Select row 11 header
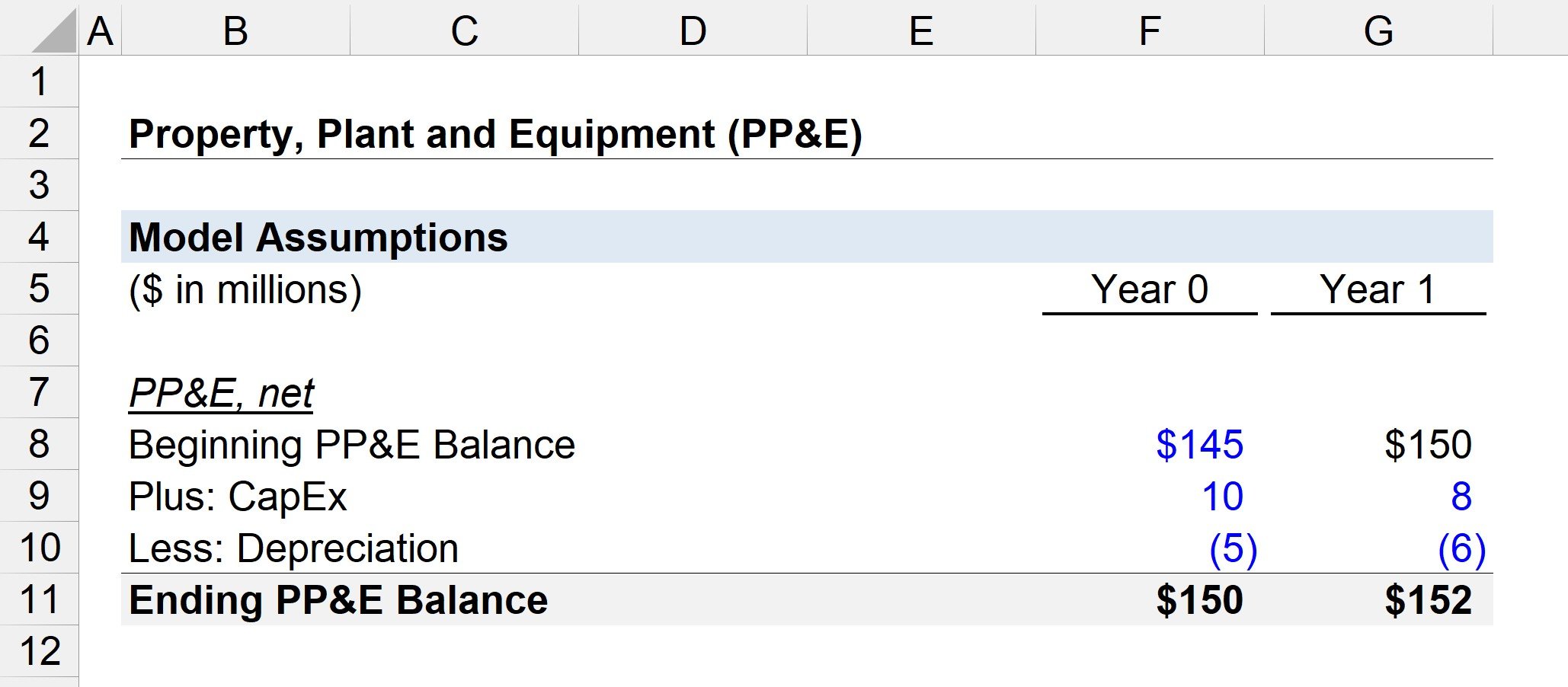Viewport: 1568px width, 687px height. (38, 599)
